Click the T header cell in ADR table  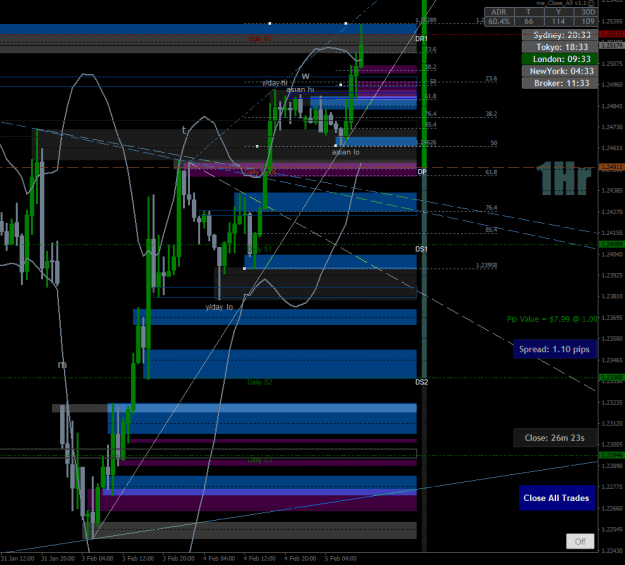[529, 12]
